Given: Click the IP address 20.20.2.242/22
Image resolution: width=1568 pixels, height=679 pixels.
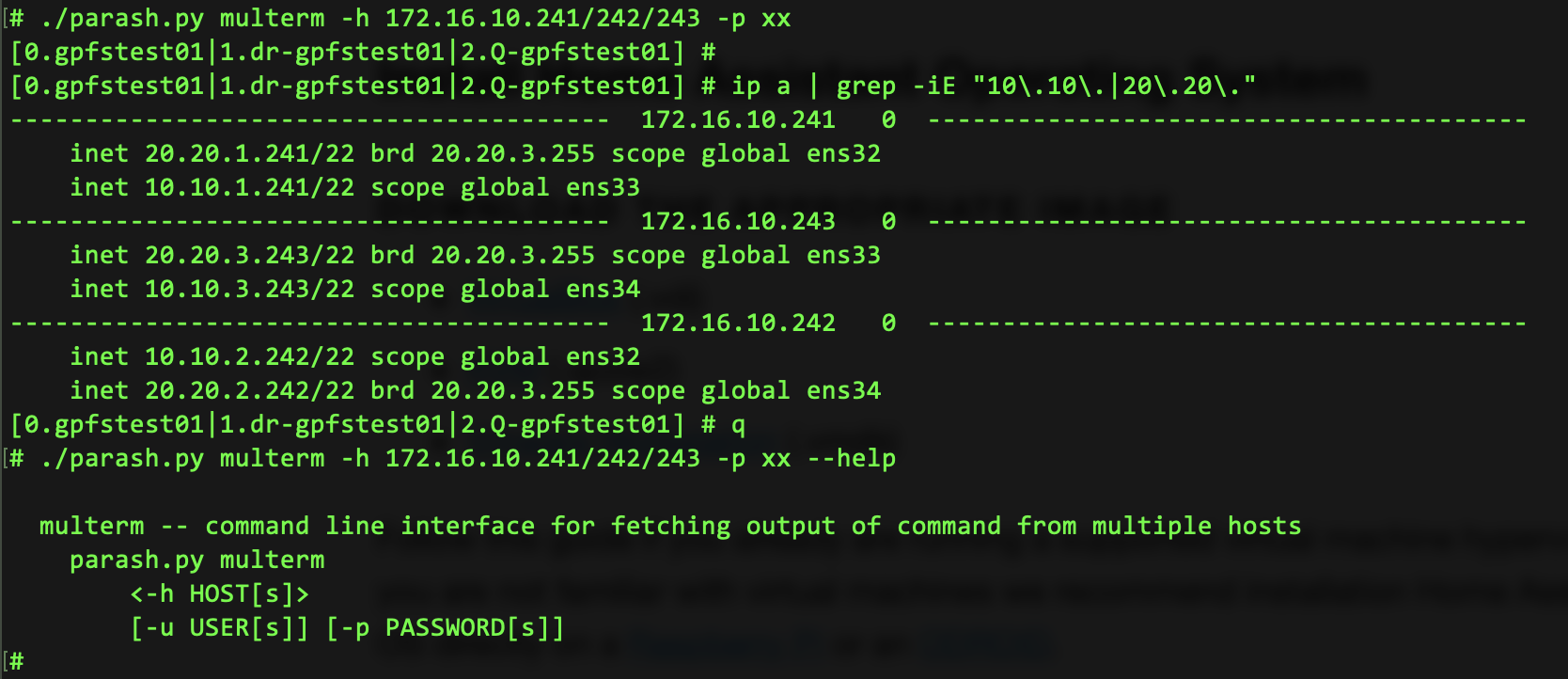Looking at the screenshot, I should pyautogui.click(x=249, y=391).
